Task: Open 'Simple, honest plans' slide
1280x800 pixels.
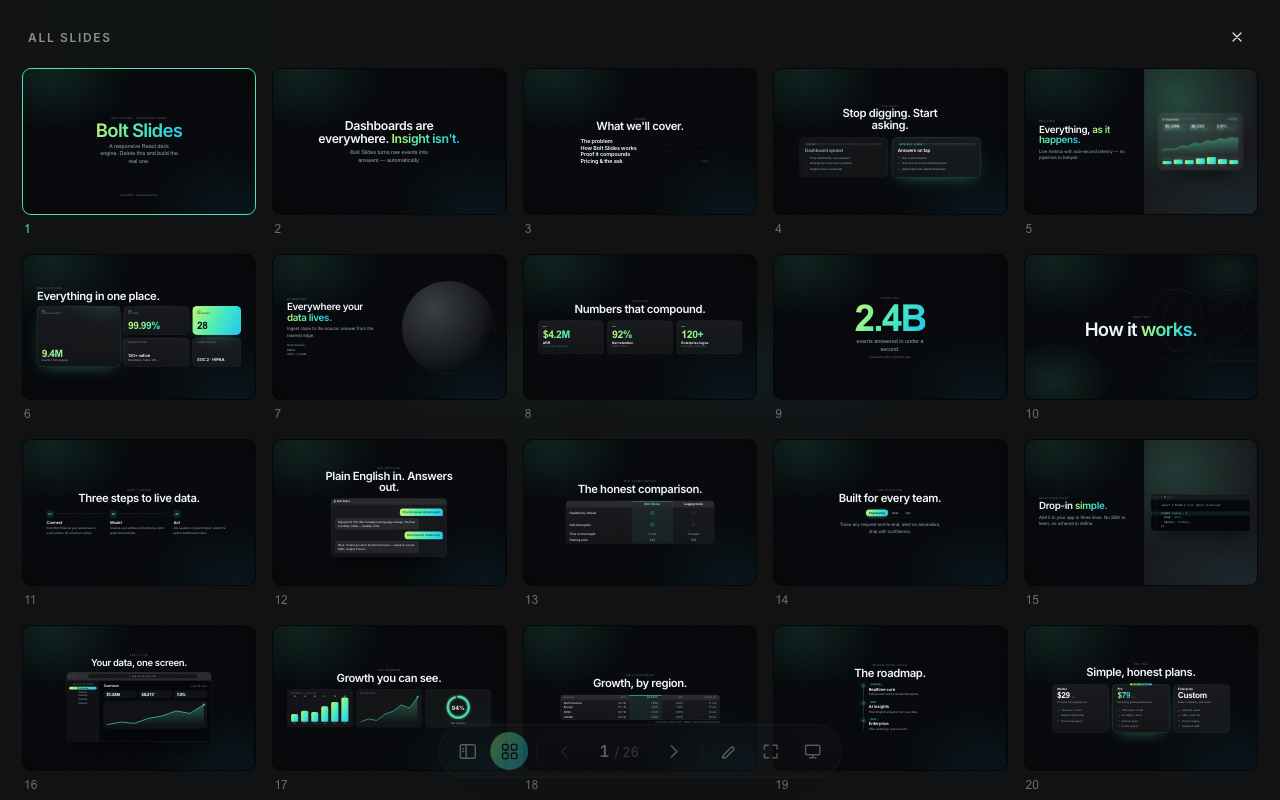Action: tap(1141, 698)
